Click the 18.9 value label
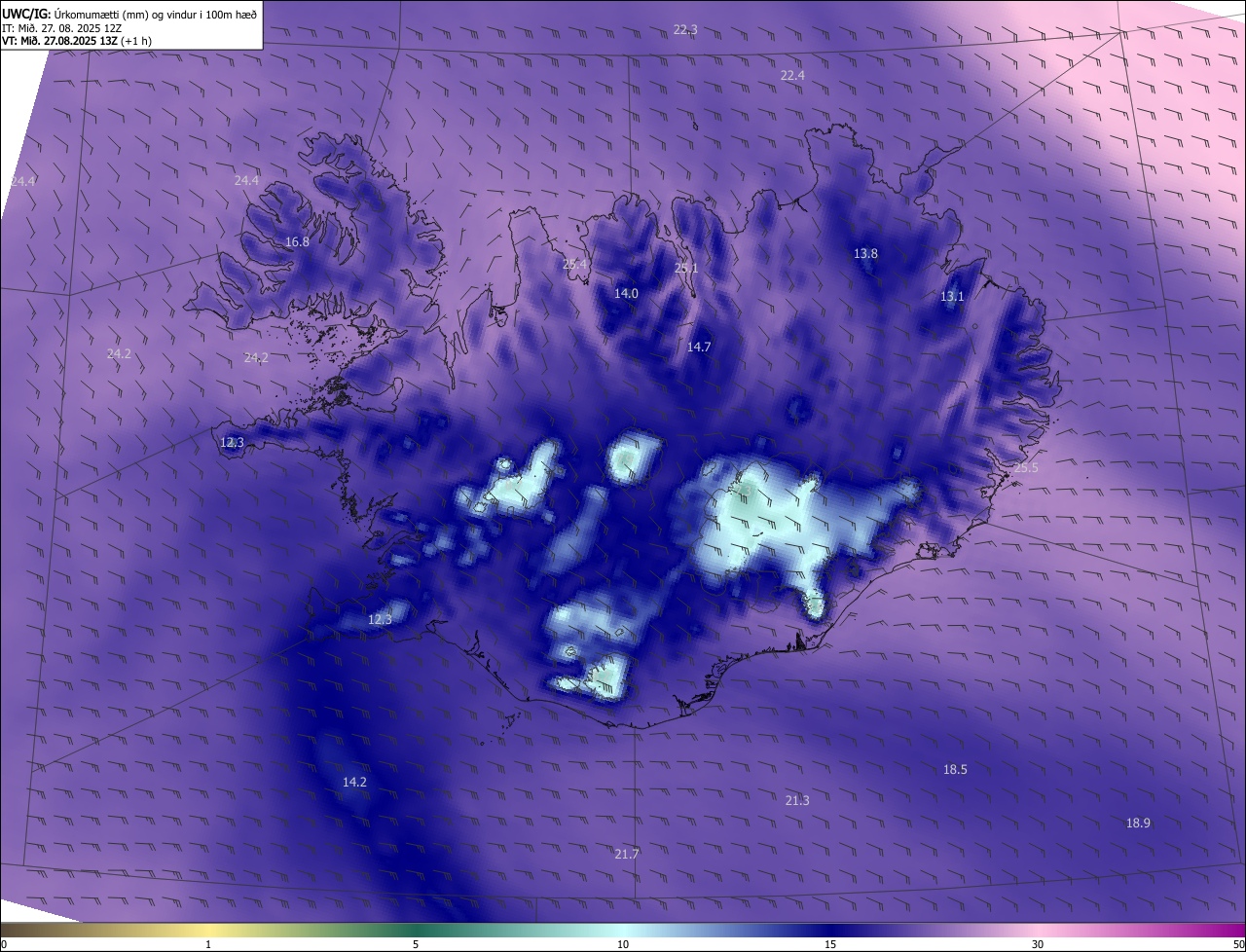Image resolution: width=1246 pixels, height=952 pixels. pos(1138,824)
